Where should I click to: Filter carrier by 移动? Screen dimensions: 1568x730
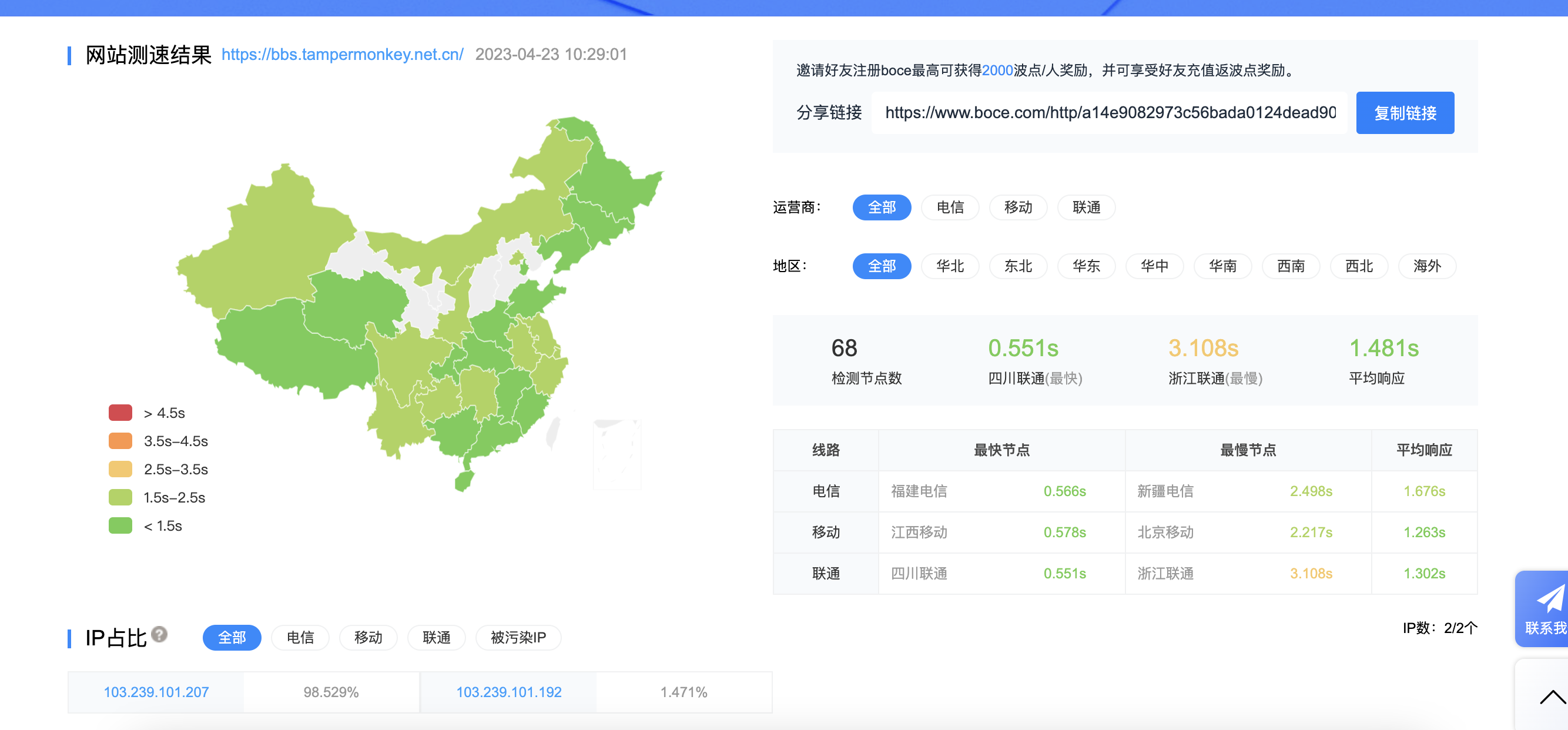(1018, 207)
